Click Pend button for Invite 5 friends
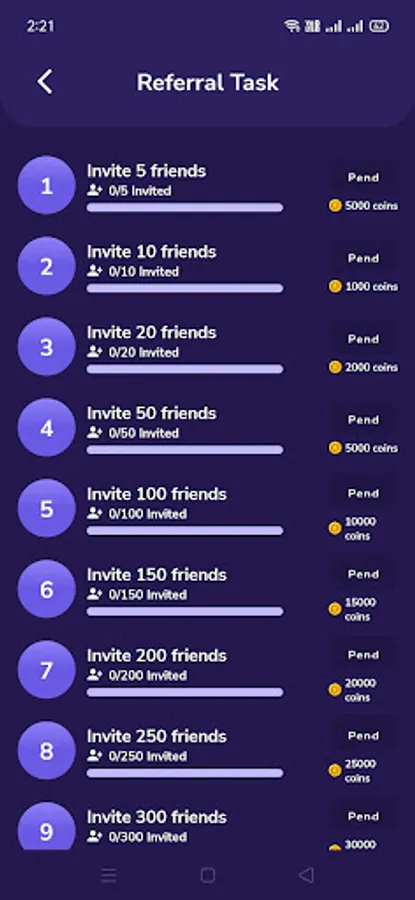This screenshot has width=415, height=900. click(x=363, y=177)
